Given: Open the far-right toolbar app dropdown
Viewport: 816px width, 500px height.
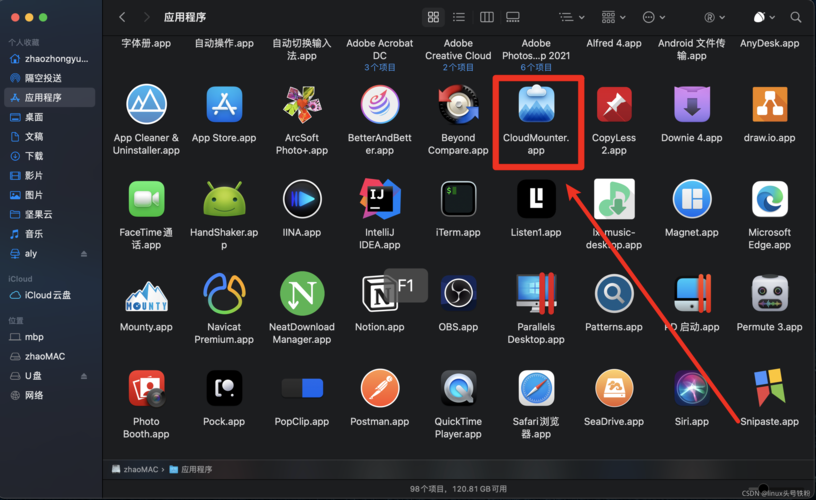Looking at the screenshot, I should coord(764,17).
